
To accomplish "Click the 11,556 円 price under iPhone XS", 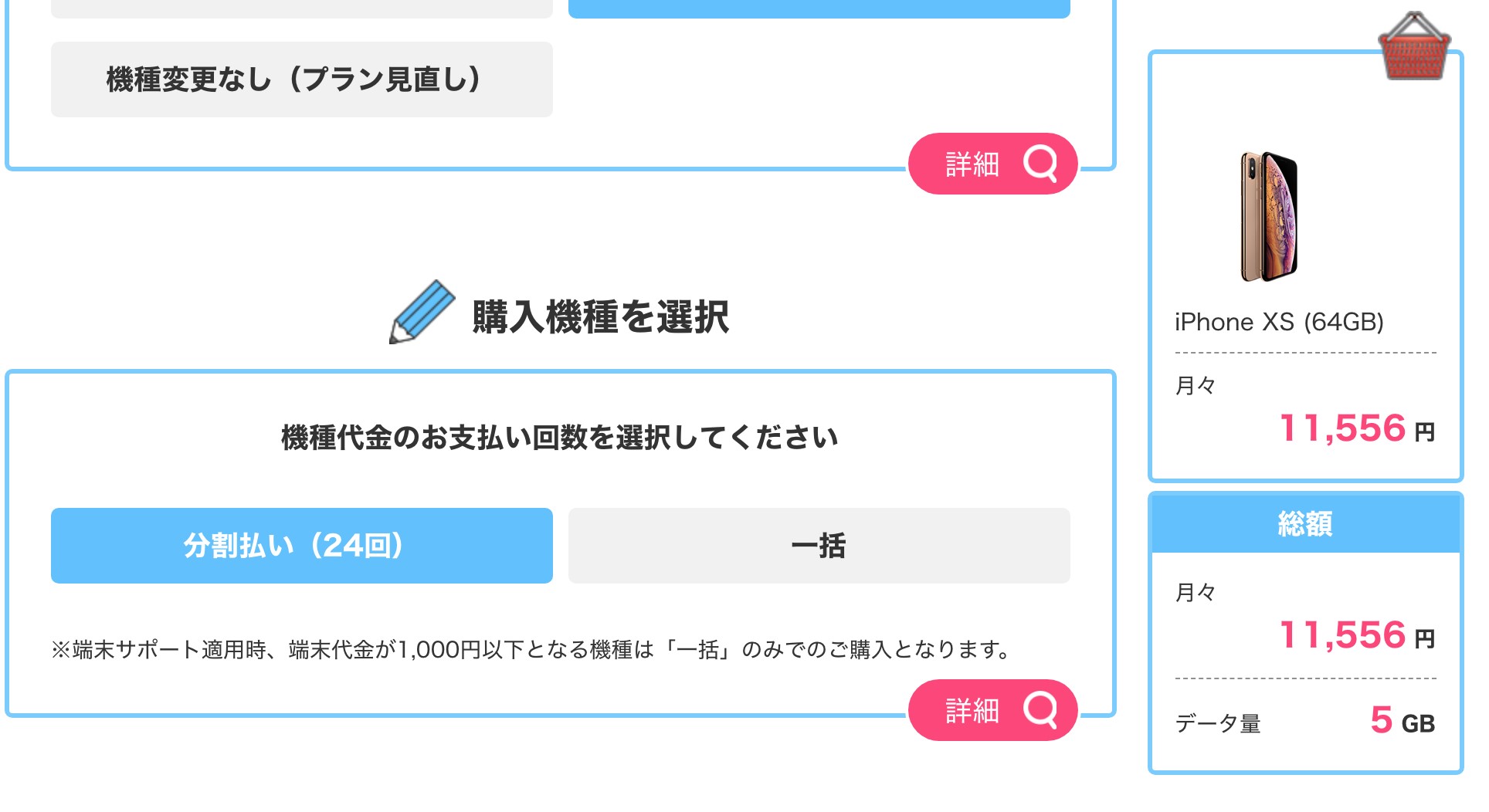I will 1357,428.
